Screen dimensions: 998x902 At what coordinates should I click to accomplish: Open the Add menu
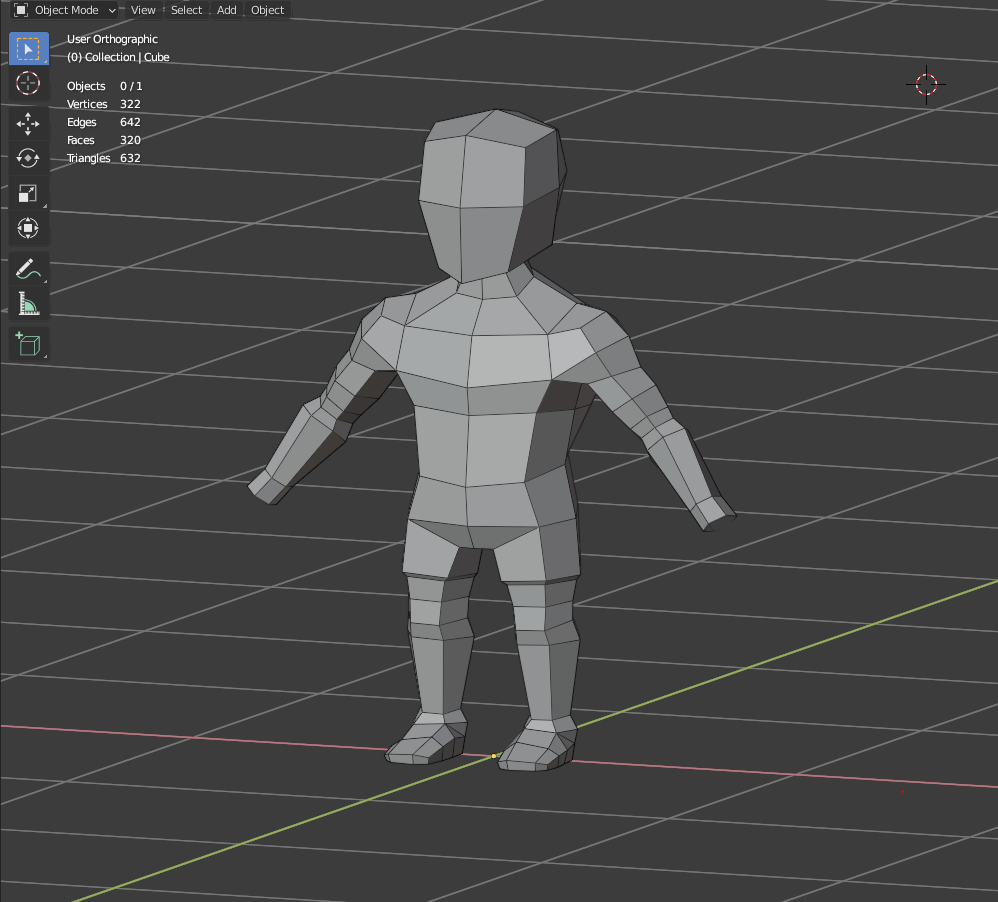227,10
